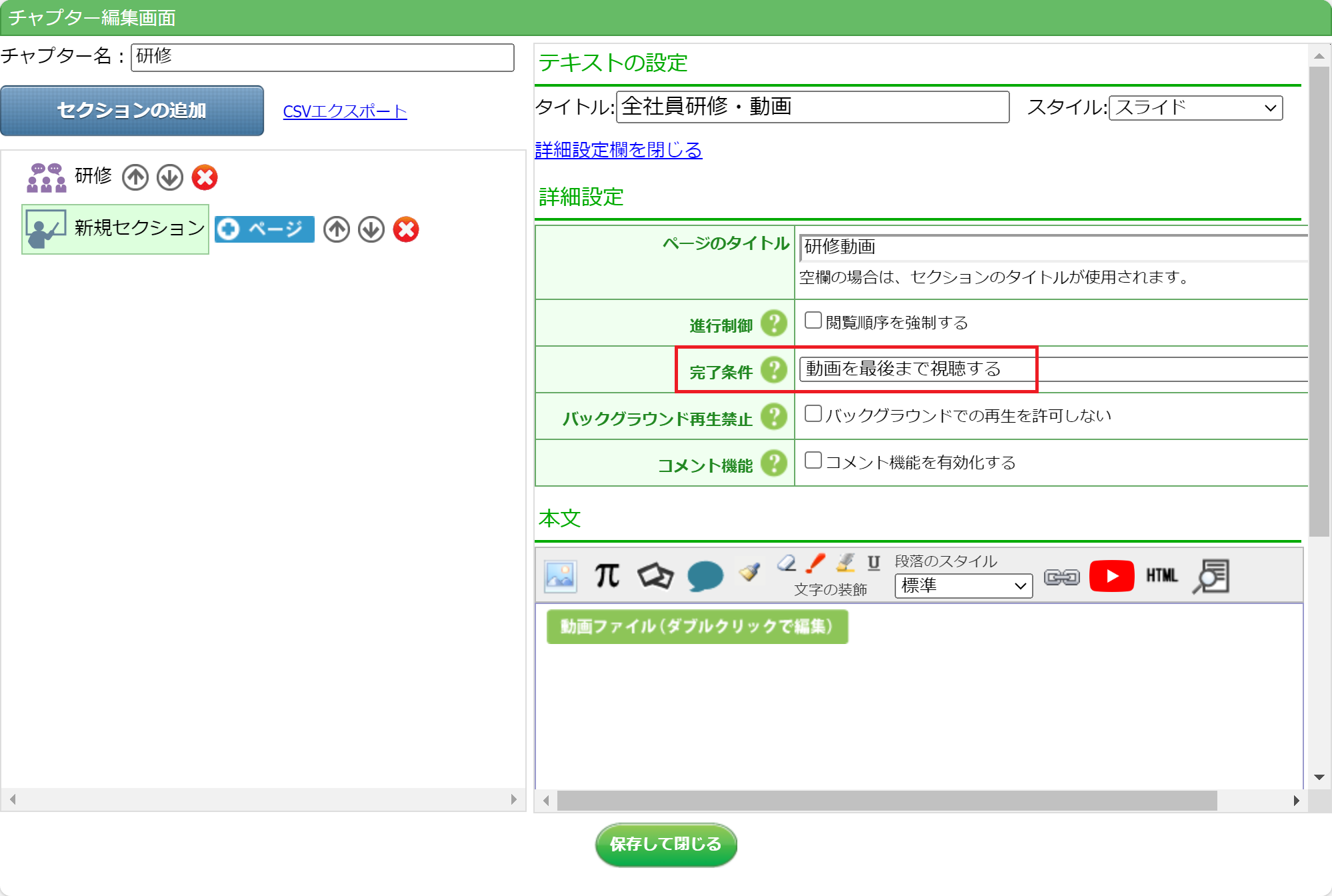Select 新規セクション in the tree

coord(139,229)
